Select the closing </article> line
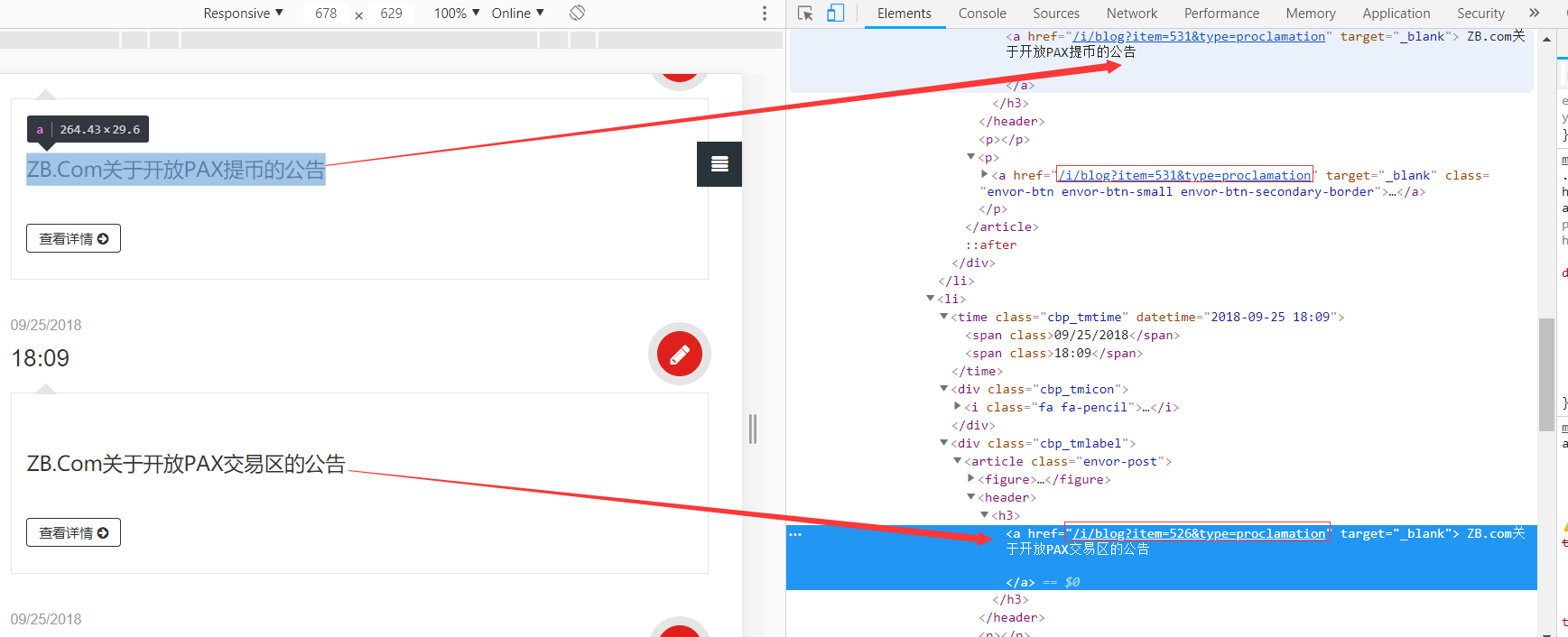 point(1002,226)
